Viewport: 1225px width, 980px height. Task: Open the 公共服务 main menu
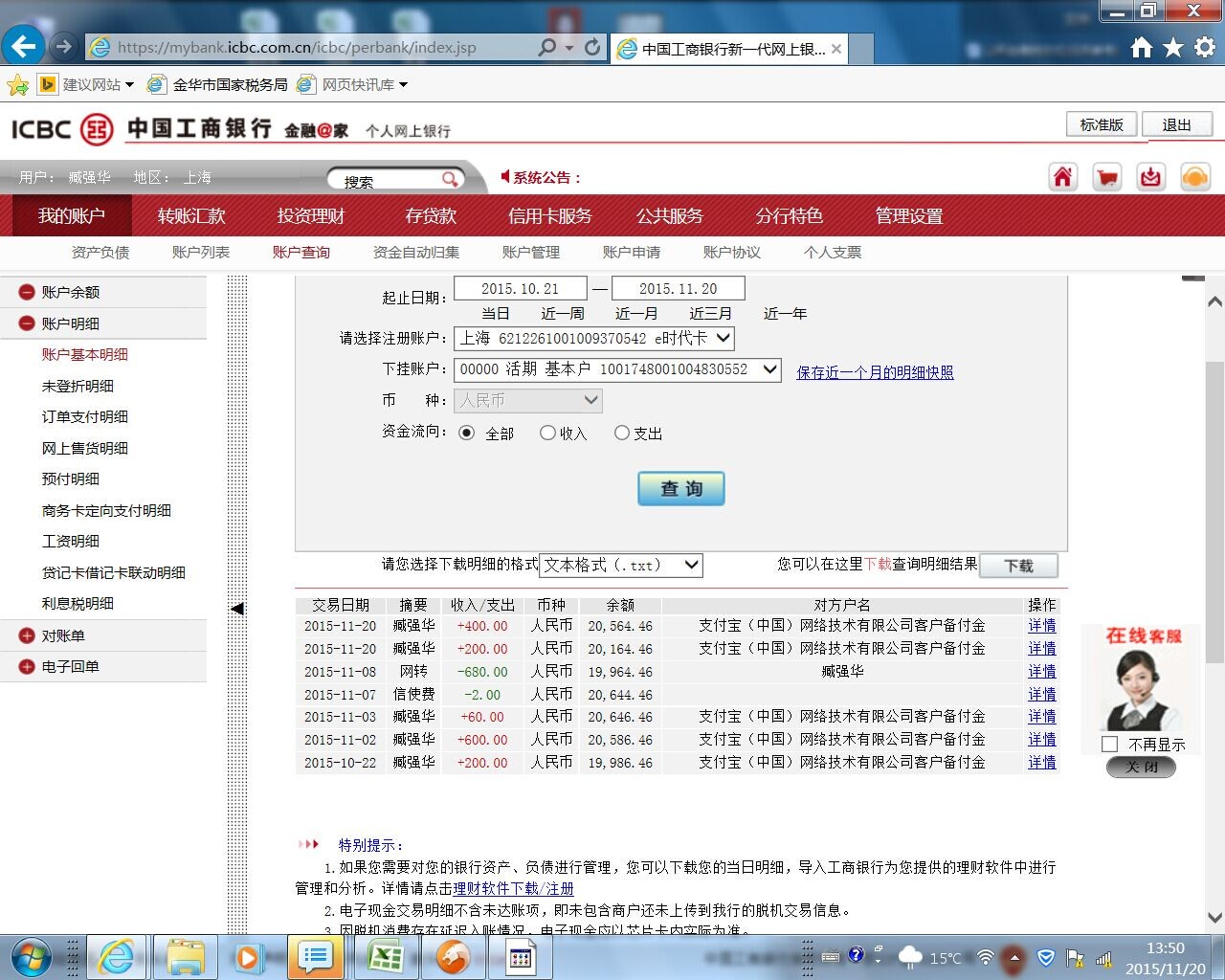[x=670, y=216]
